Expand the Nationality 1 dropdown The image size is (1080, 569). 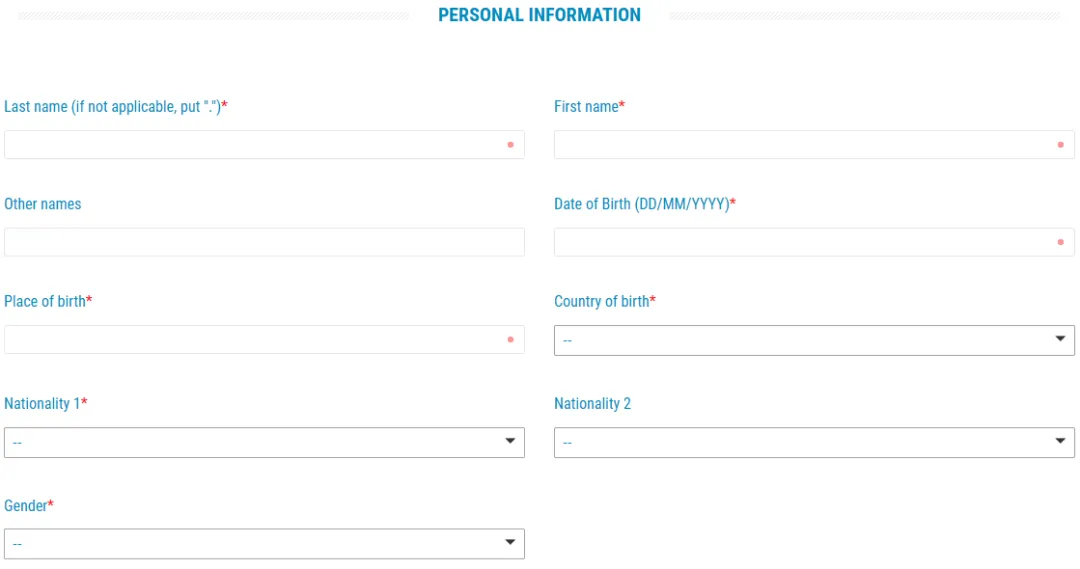(264, 442)
